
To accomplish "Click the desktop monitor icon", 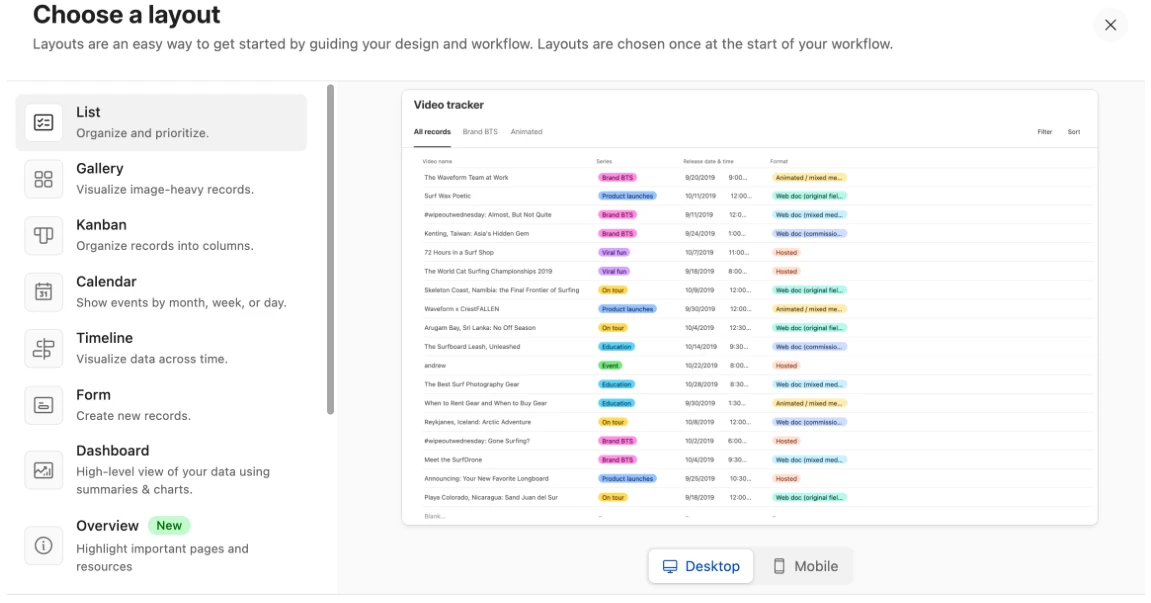I will pyautogui.click(x=669, y=566).
